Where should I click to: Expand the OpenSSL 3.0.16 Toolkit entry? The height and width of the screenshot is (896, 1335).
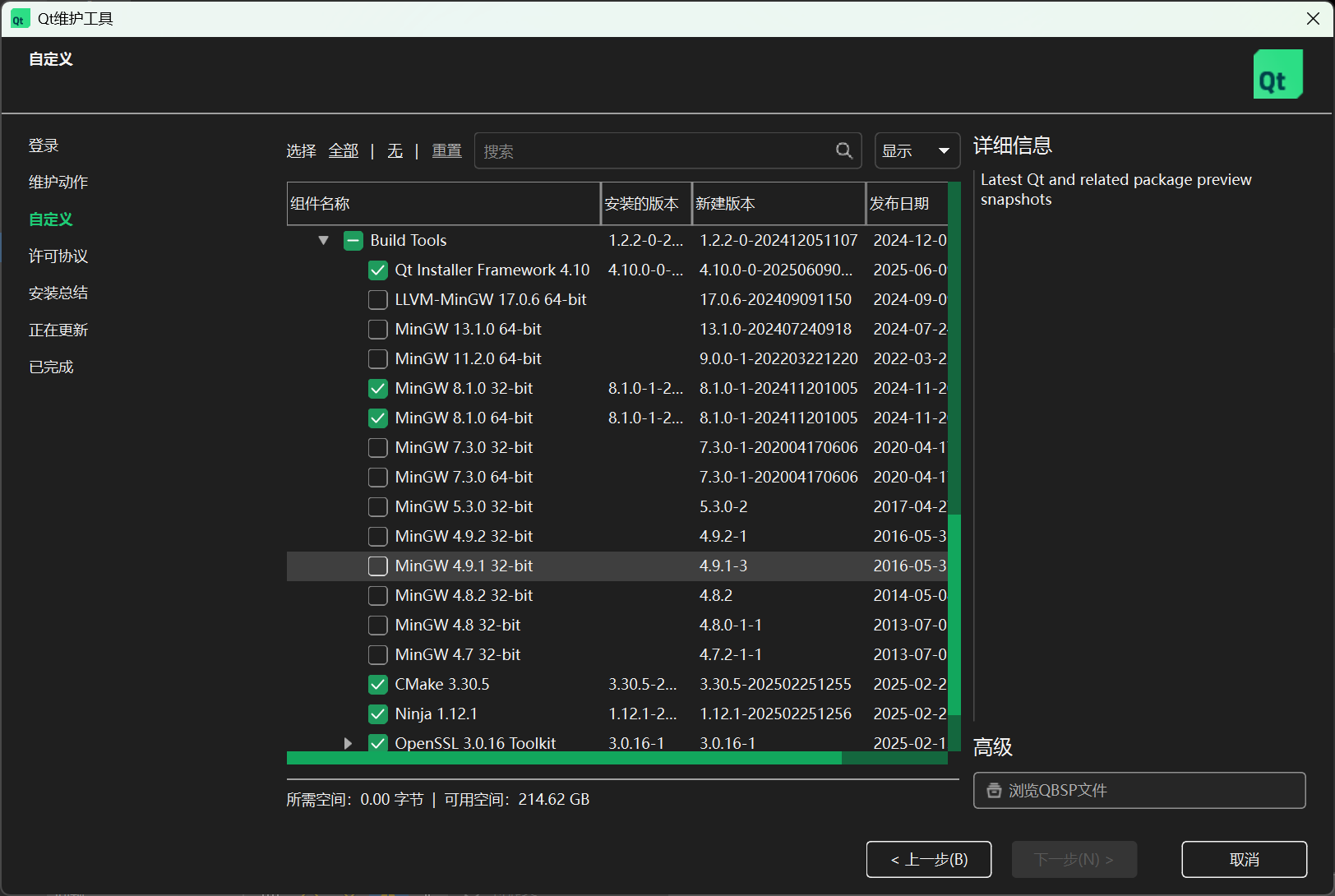point(346,743)
